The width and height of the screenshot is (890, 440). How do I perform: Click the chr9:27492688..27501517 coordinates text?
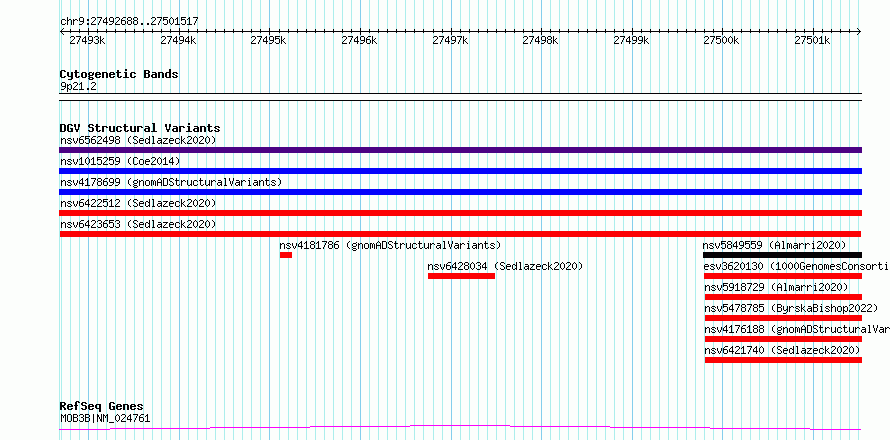point(129,22)
